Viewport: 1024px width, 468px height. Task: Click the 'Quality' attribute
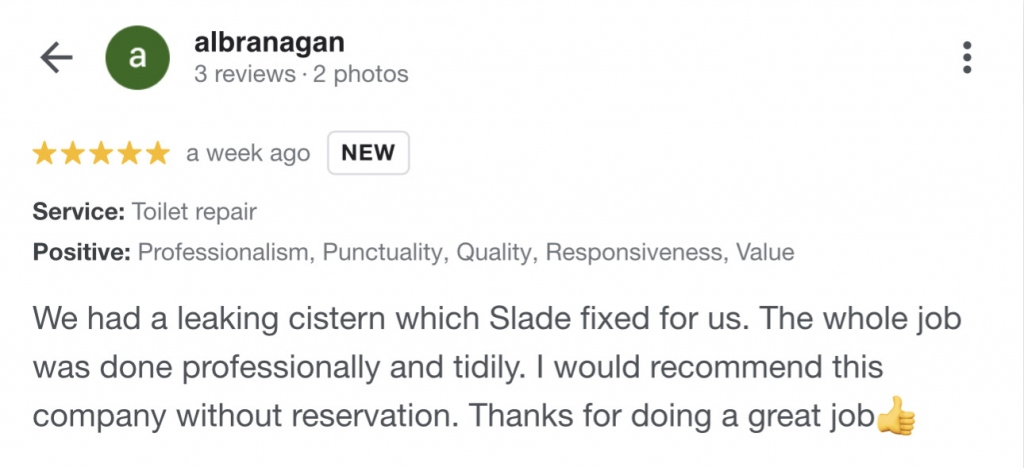coord(494,253)
